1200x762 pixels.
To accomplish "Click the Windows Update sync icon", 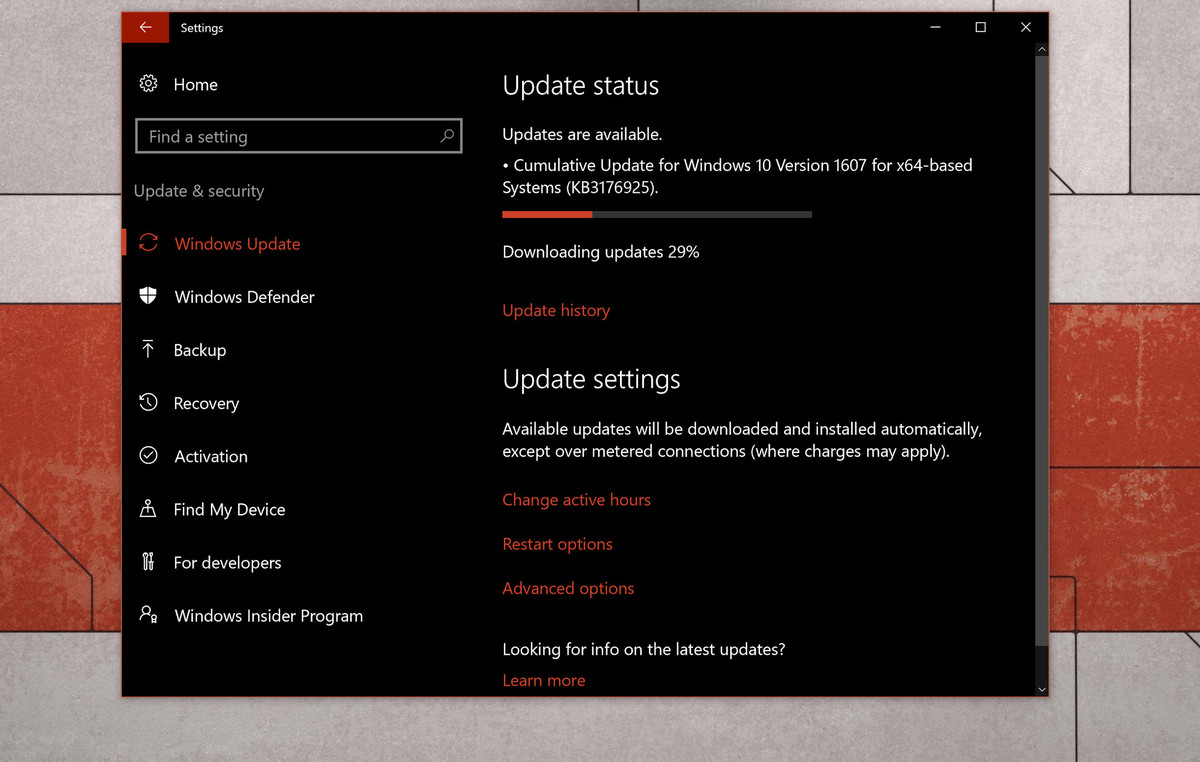I will pyautogui.click(x=148, y=243).
